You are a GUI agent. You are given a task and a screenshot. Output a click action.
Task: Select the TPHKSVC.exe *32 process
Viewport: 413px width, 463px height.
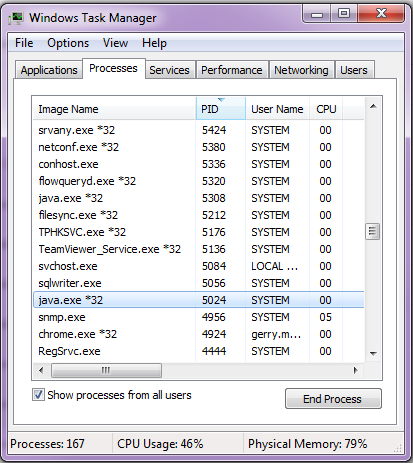198,232
